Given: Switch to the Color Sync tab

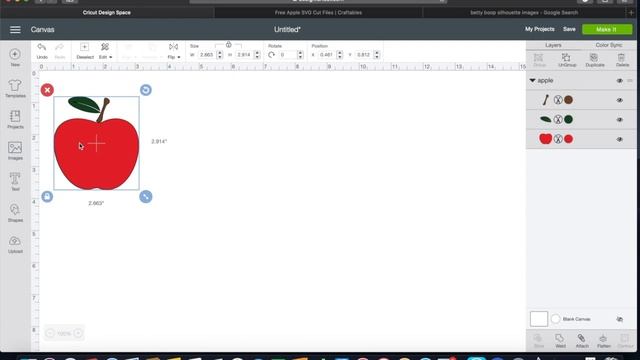Looking at the screenshot, I should tap(609, 45).
